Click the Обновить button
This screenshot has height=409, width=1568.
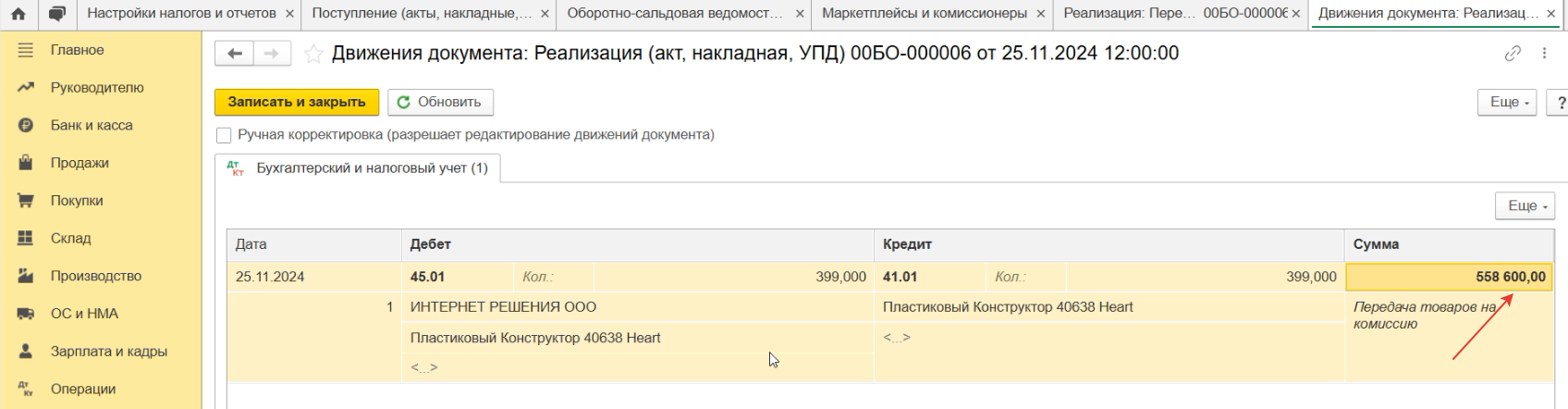440,102
